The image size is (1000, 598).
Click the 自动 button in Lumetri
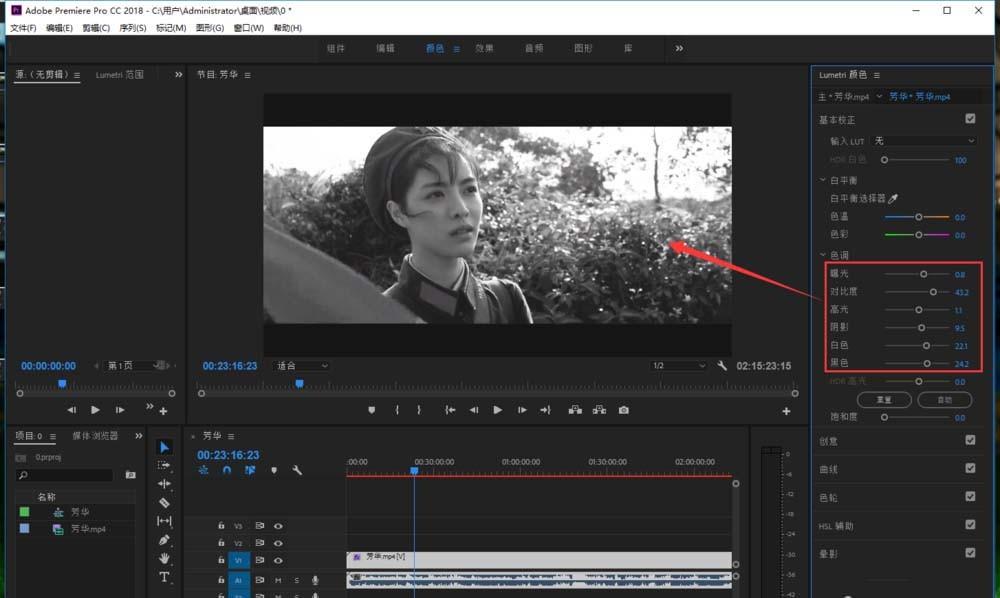coord(945,399)
